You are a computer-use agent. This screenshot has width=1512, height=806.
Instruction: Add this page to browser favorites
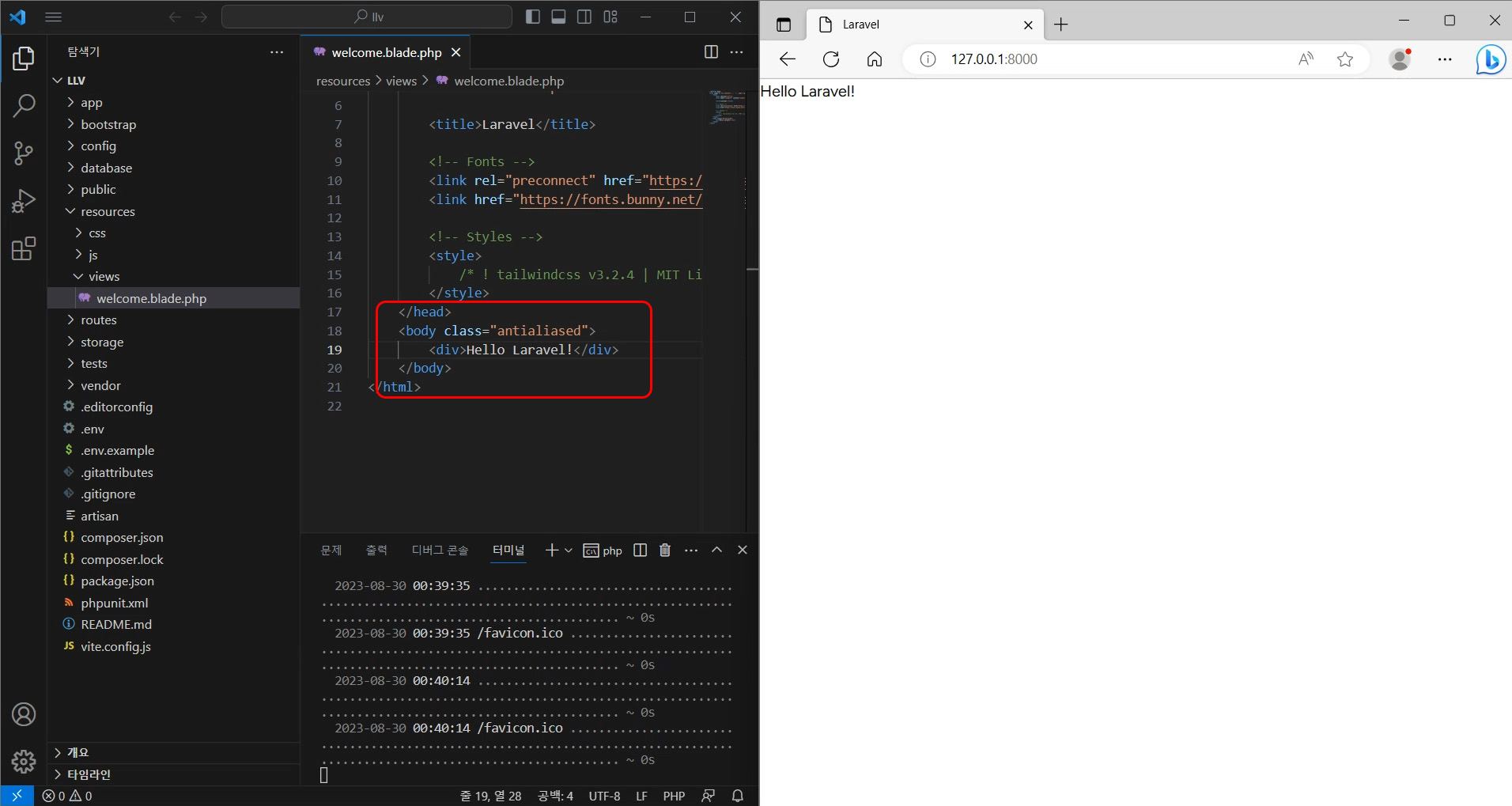click(x=1345, y=59)
